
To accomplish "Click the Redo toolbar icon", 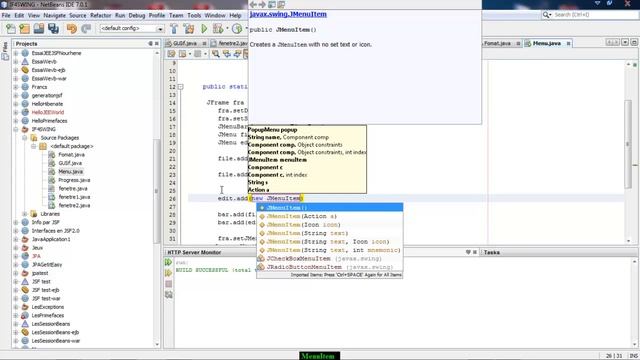I will coord(86,29).
